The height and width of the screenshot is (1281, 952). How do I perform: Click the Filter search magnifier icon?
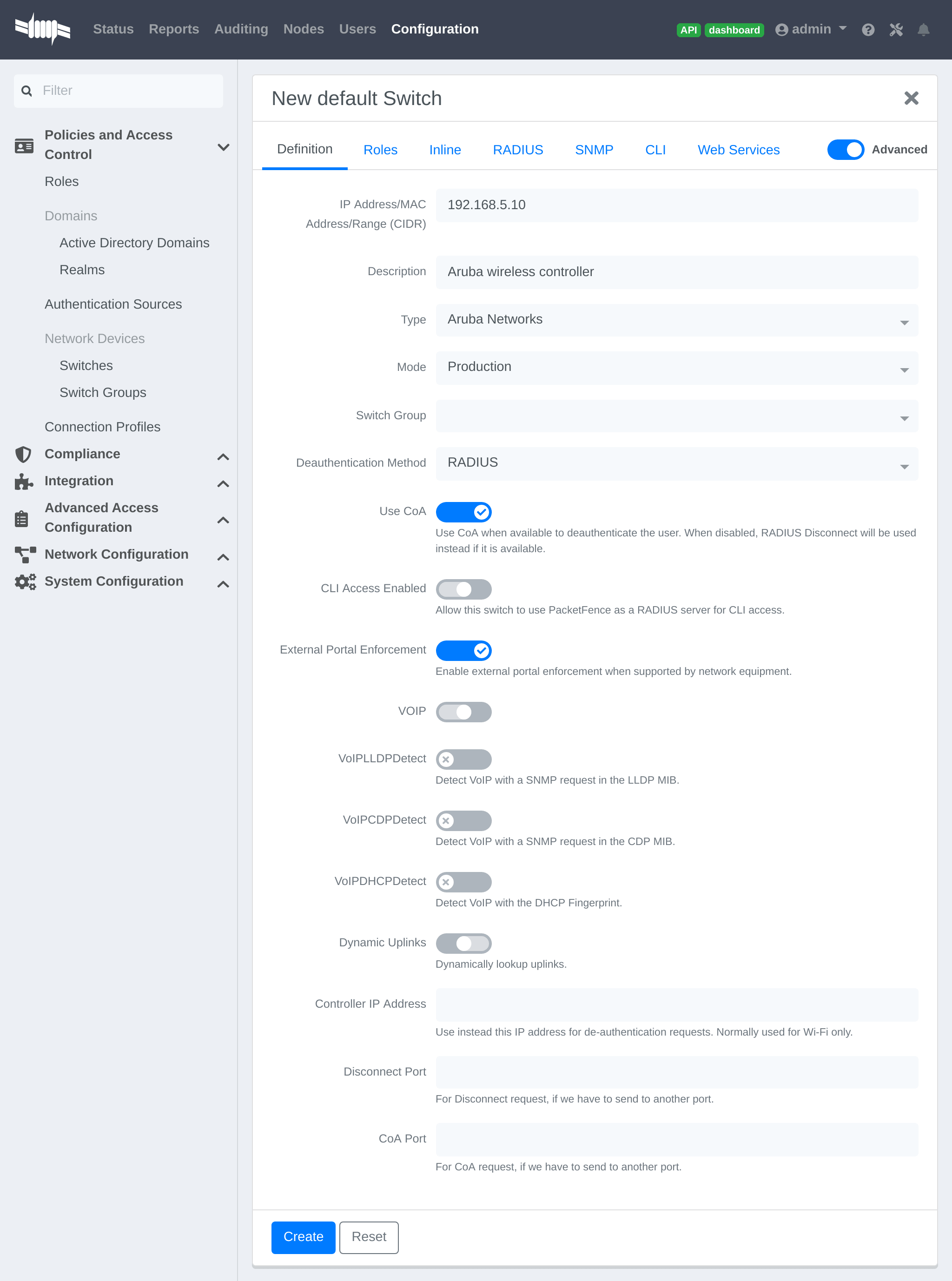[x=26, y=91]
